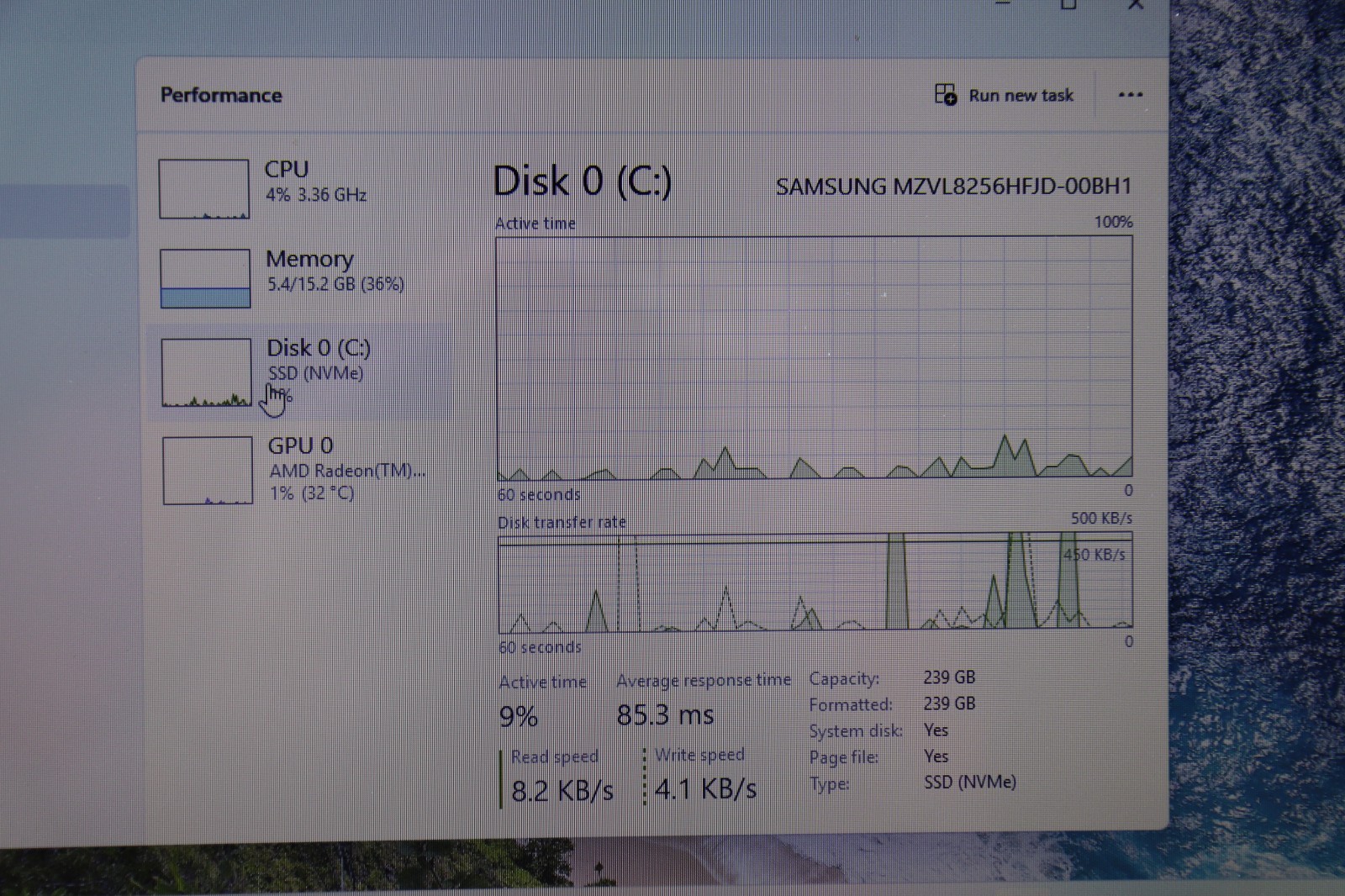
Task: Click the 1% (32 °C) GPU reading
Action: (x=311, y=493)
